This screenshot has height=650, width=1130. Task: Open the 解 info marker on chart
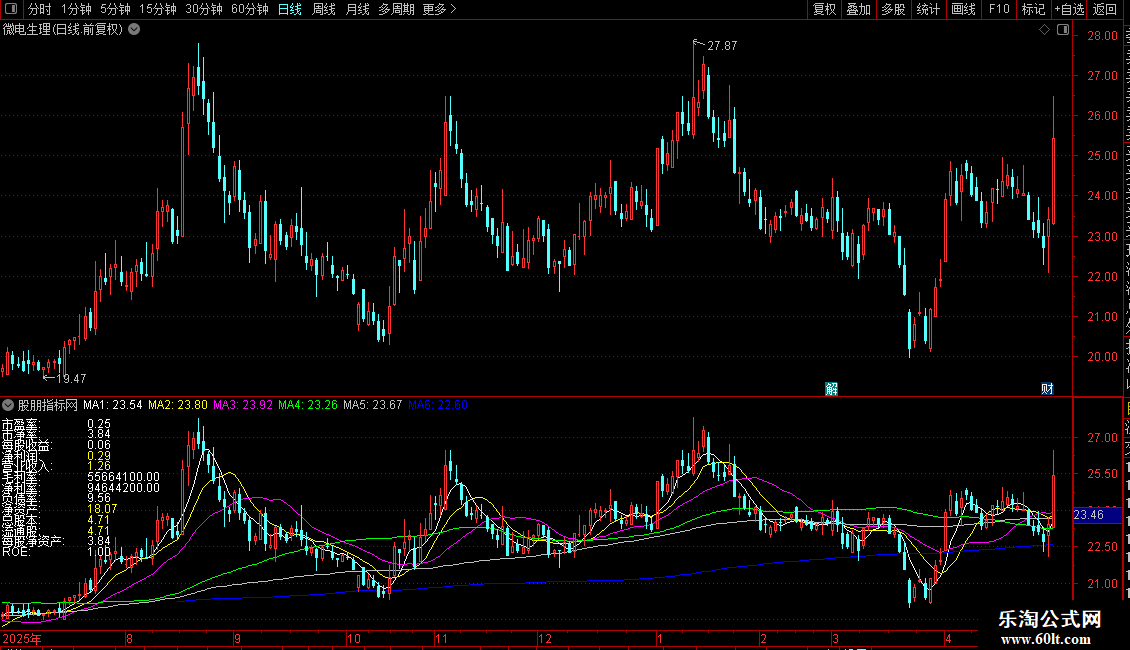click(832, 389)
